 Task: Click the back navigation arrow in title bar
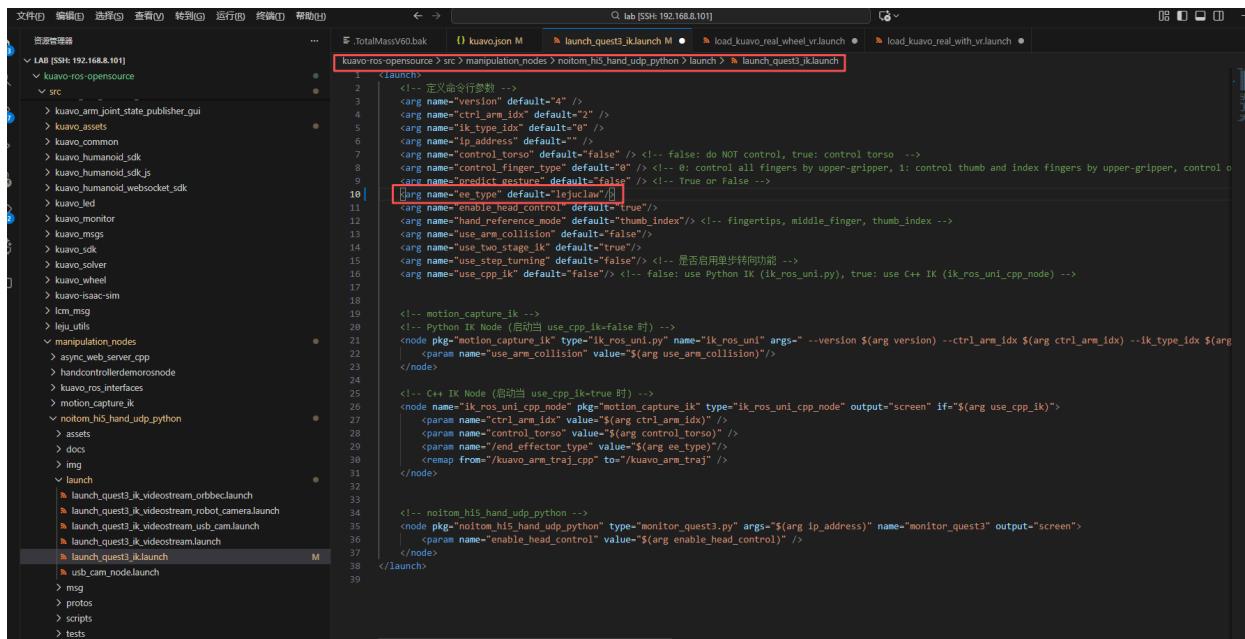coord(417,15)
